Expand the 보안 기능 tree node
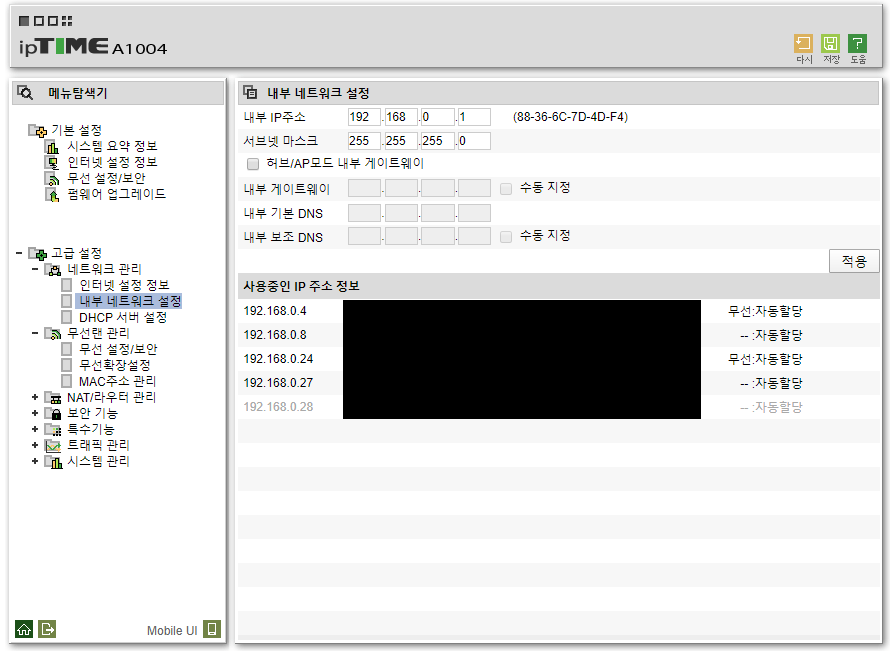 [35, 413]
